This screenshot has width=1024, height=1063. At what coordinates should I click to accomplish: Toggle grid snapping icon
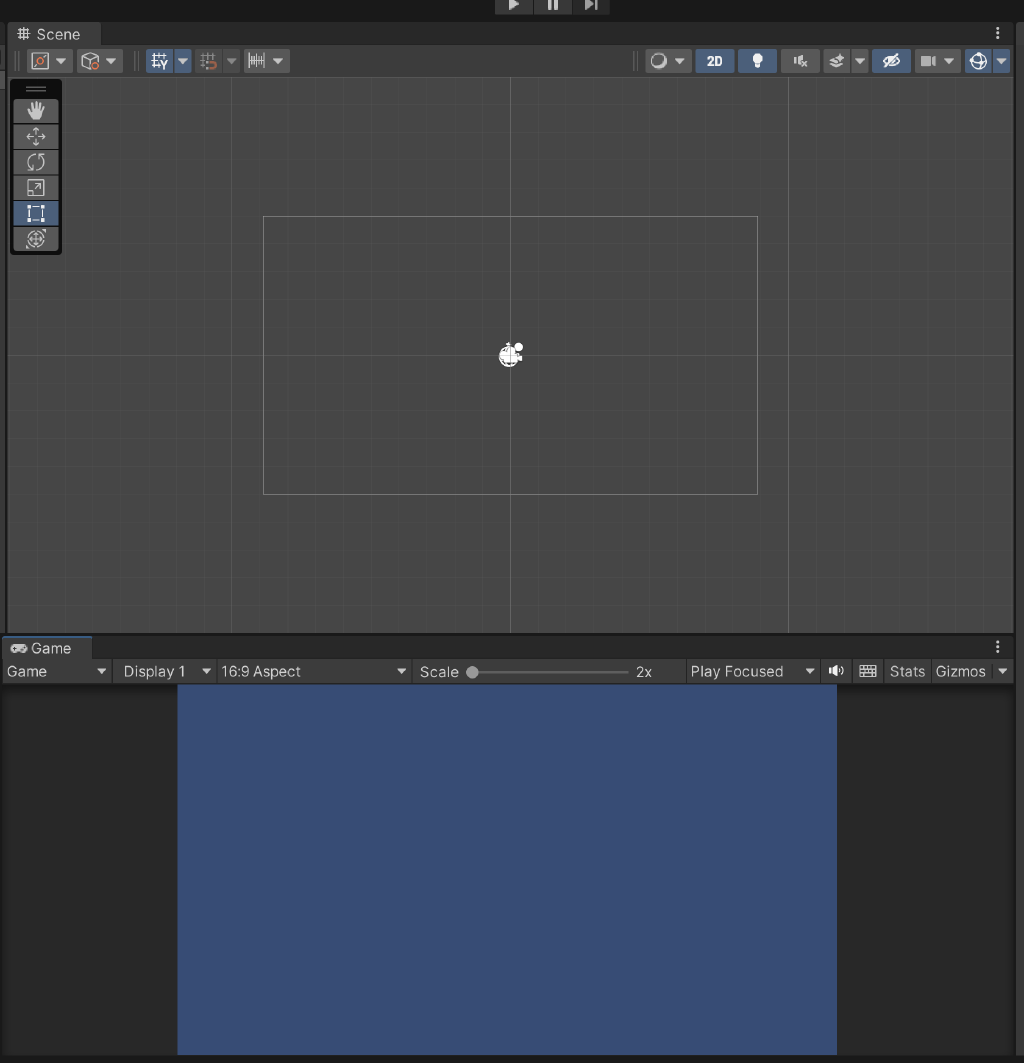pyautogui.click(x=209, y=61)
